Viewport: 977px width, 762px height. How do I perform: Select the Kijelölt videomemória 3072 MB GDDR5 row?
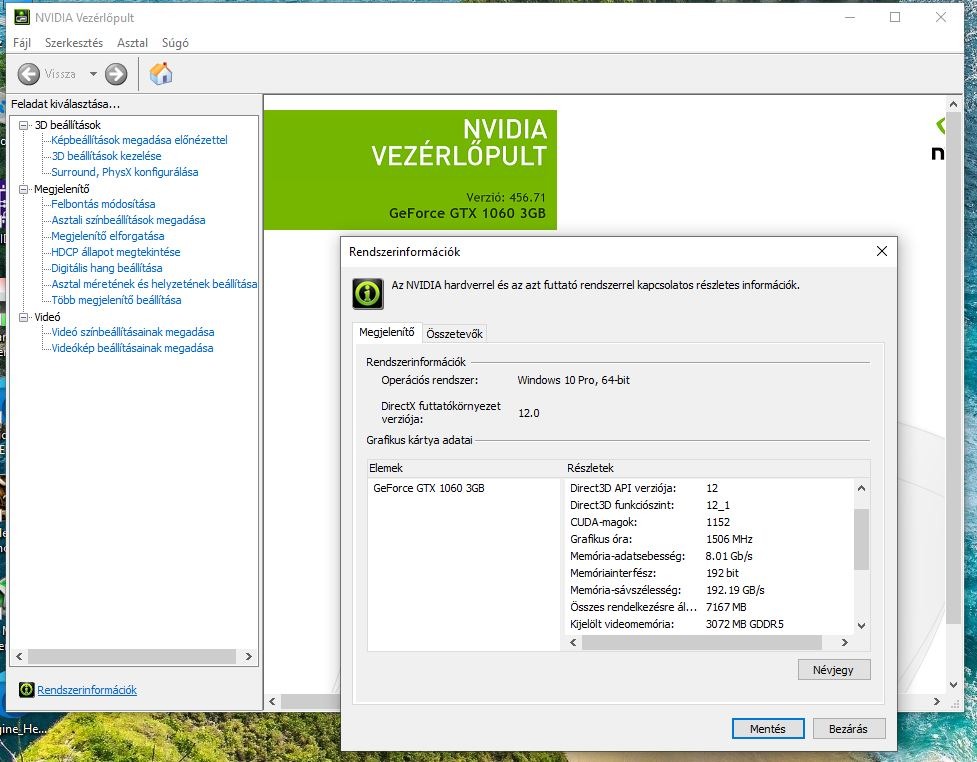(x=677, y=624)
